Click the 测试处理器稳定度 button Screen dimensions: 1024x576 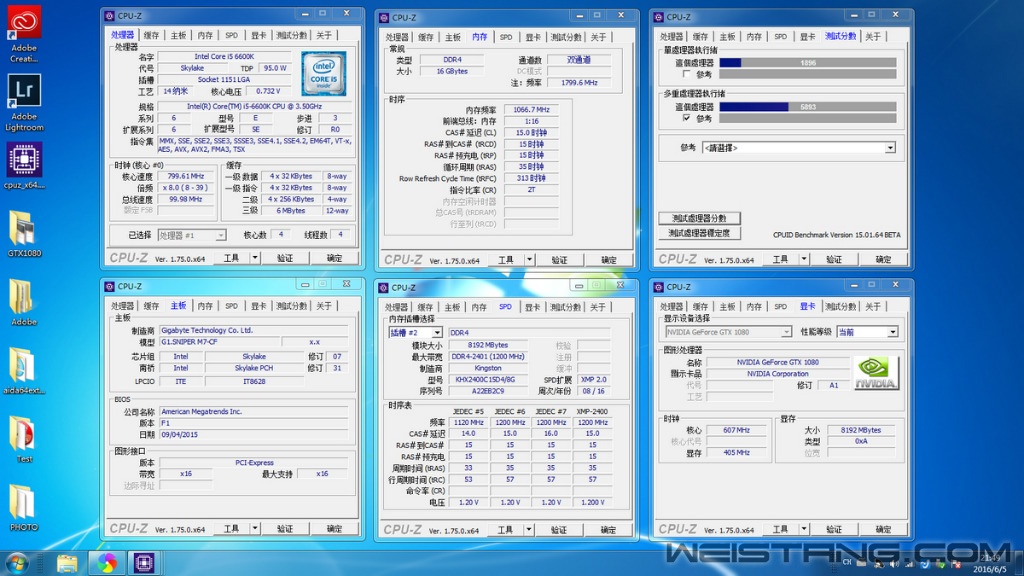pyautogui.click(x=699, y=232)
